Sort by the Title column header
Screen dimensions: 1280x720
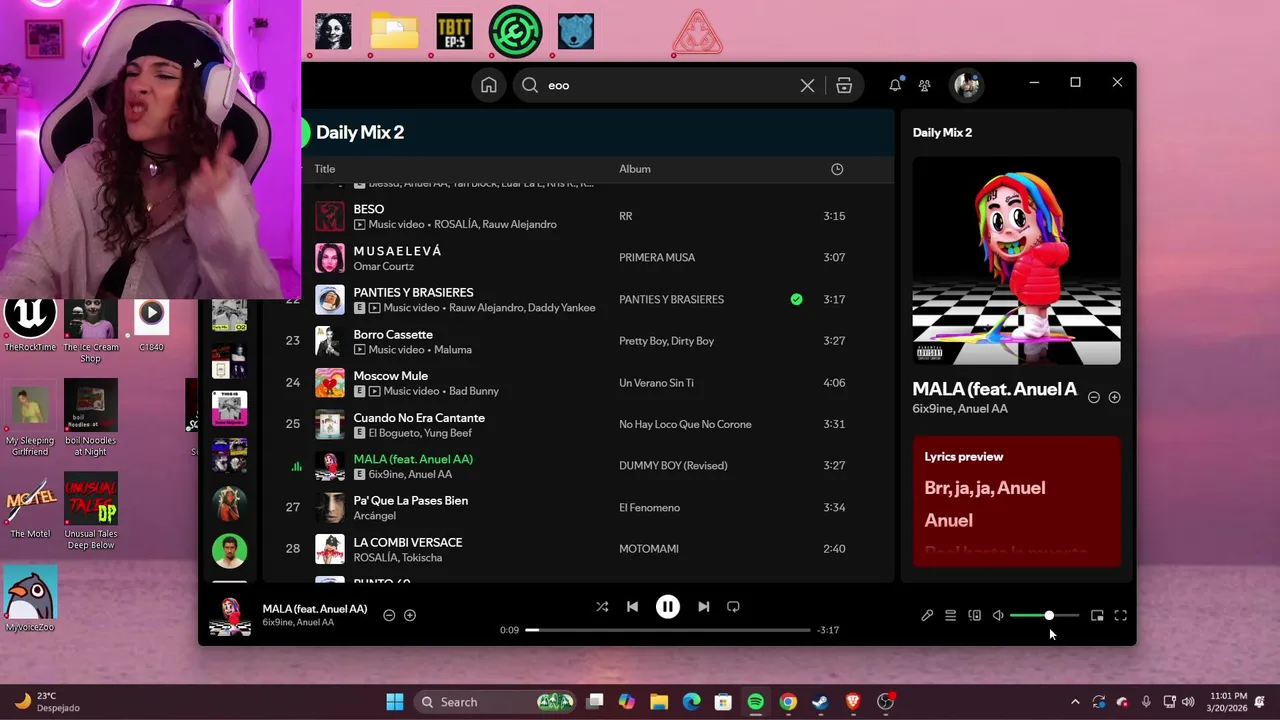(x=325, y=169)
